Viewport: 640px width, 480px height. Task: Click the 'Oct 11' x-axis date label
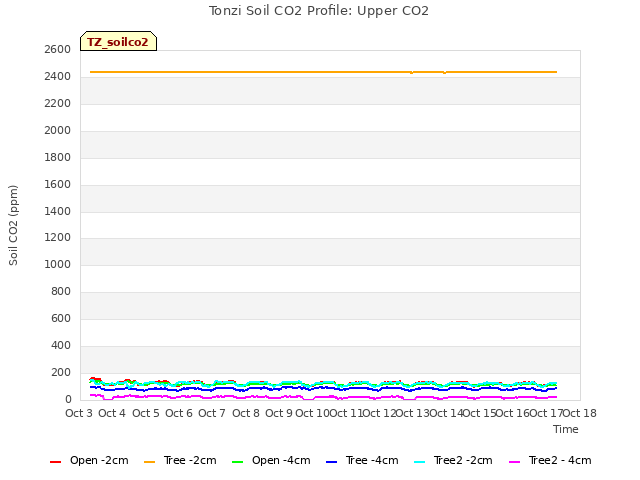[x=346, y=413]
